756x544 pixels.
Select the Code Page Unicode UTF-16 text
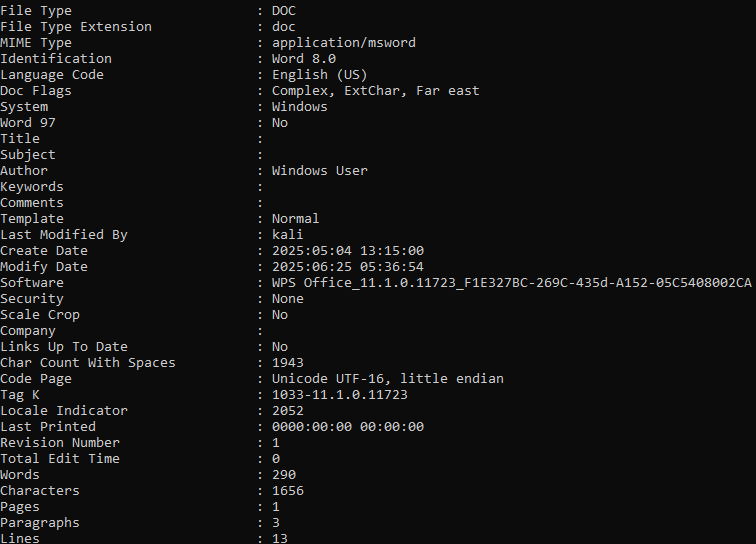(x=388, y=379)
